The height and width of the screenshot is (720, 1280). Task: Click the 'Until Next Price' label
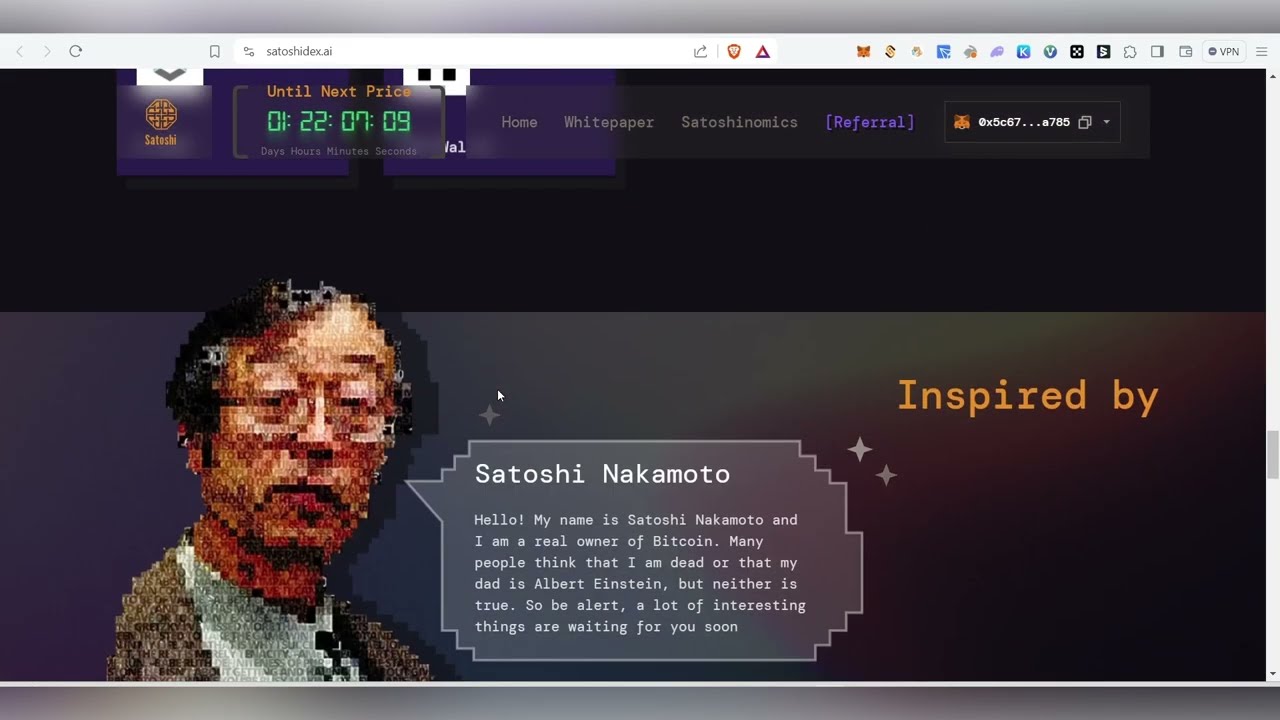click(339, 91)
